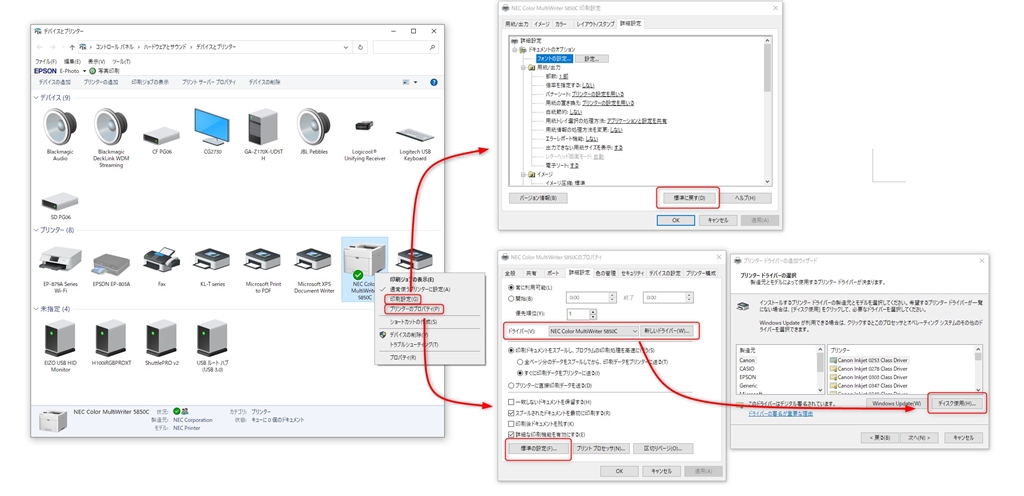Toggle スプールされたドキュメントを最初に印刷する(R) checkbox
Viewport: 1024px width, 496px height.
point(511,413)
